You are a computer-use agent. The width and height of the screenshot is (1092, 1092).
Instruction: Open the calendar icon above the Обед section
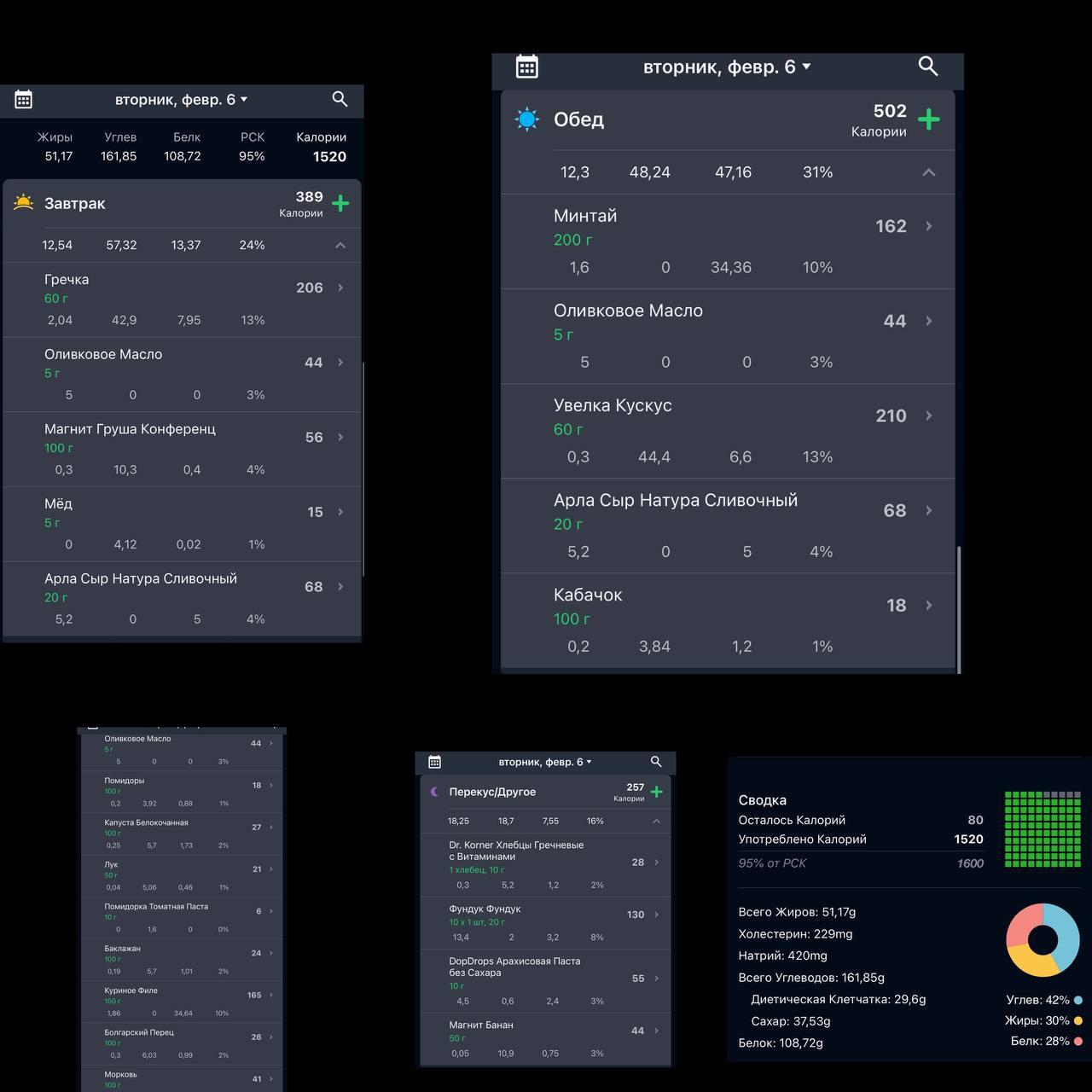527,67
